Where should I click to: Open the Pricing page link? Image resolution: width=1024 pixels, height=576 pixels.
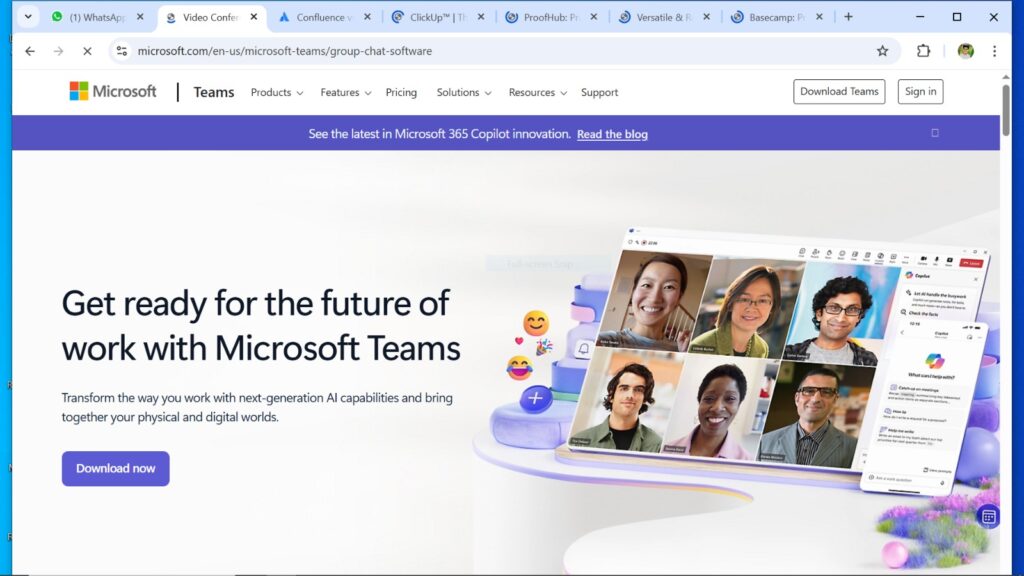click(x=401, y=92)
